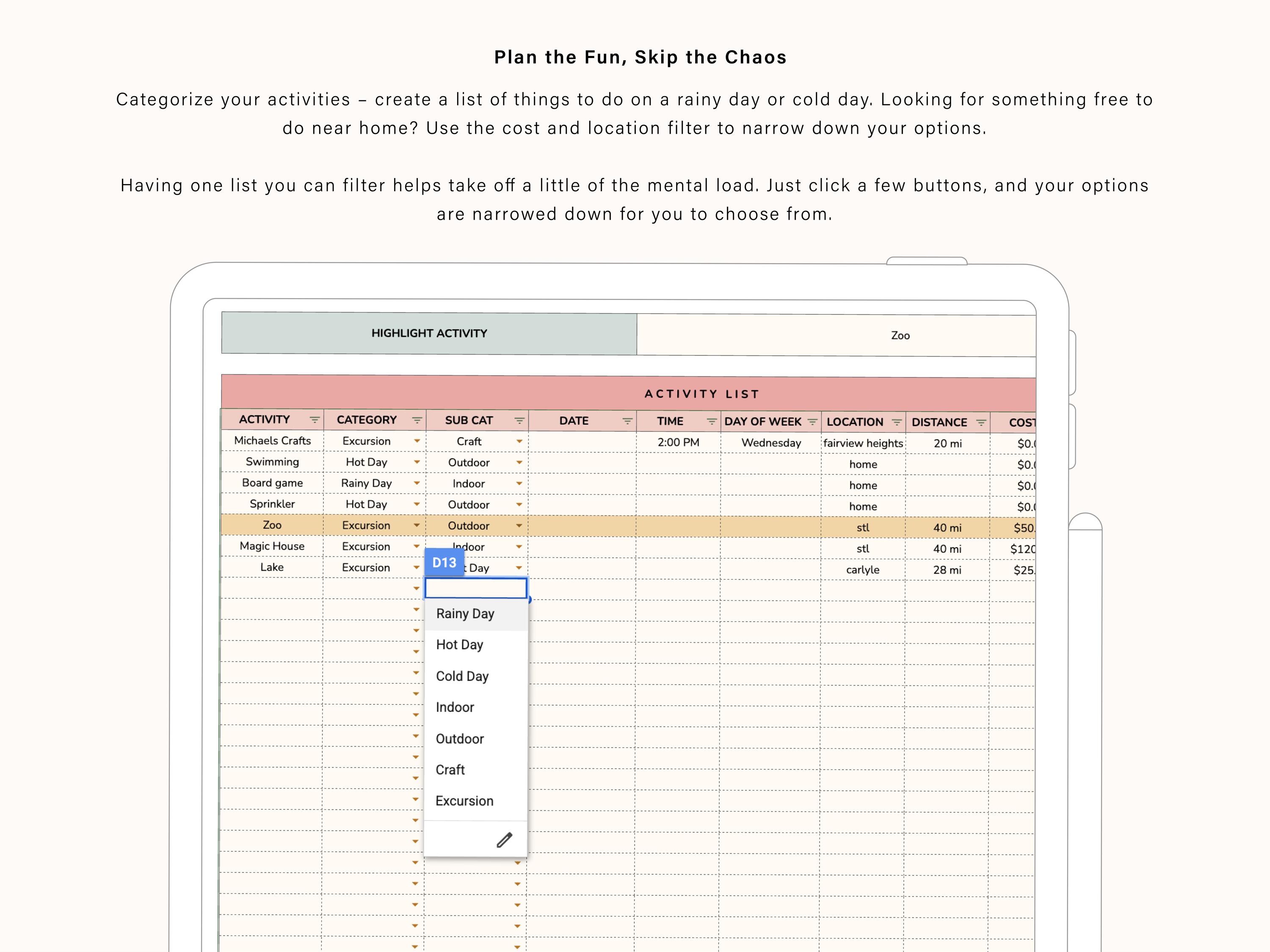The width and height of the screenshot is (1270, 952).
Task: Choose Craft from dropdown list
Action: [475, 770]
